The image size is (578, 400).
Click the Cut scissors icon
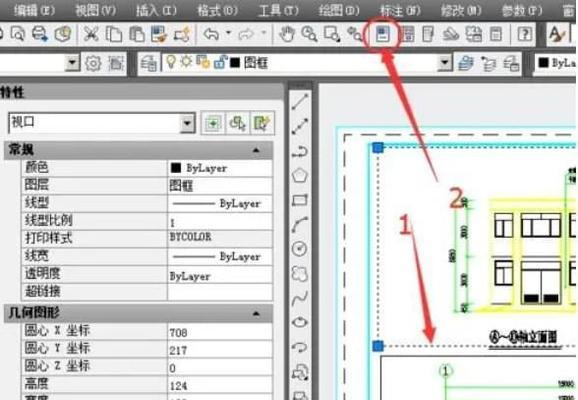pos(91,34)
